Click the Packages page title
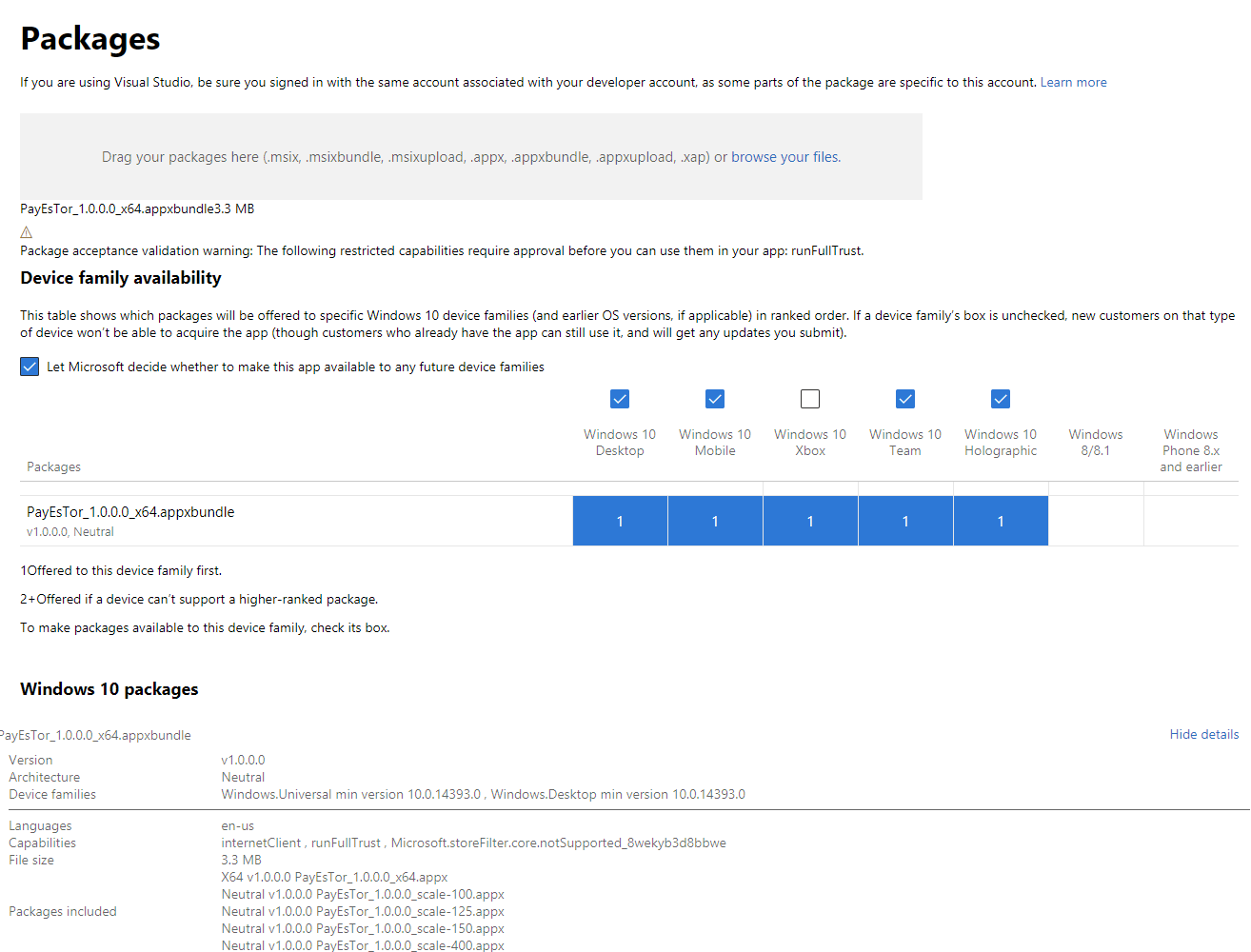 pyautogui.click(x=90, y=39)
